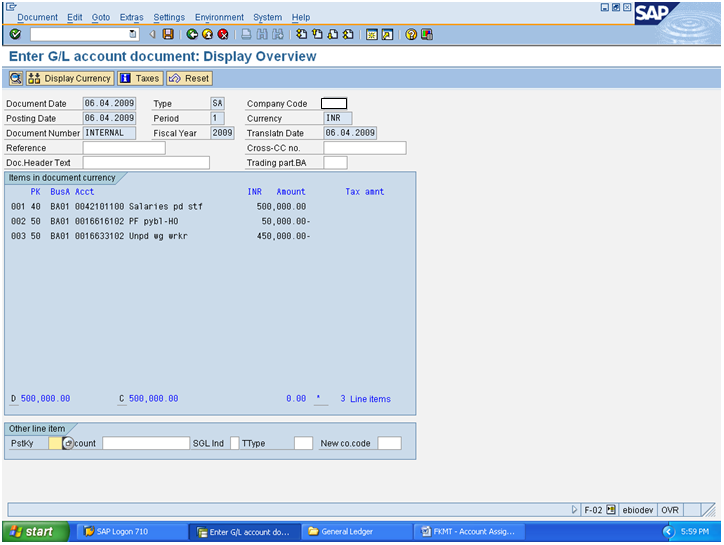Expand the system tray arrow
724x545 pixels.
[668, 532]
